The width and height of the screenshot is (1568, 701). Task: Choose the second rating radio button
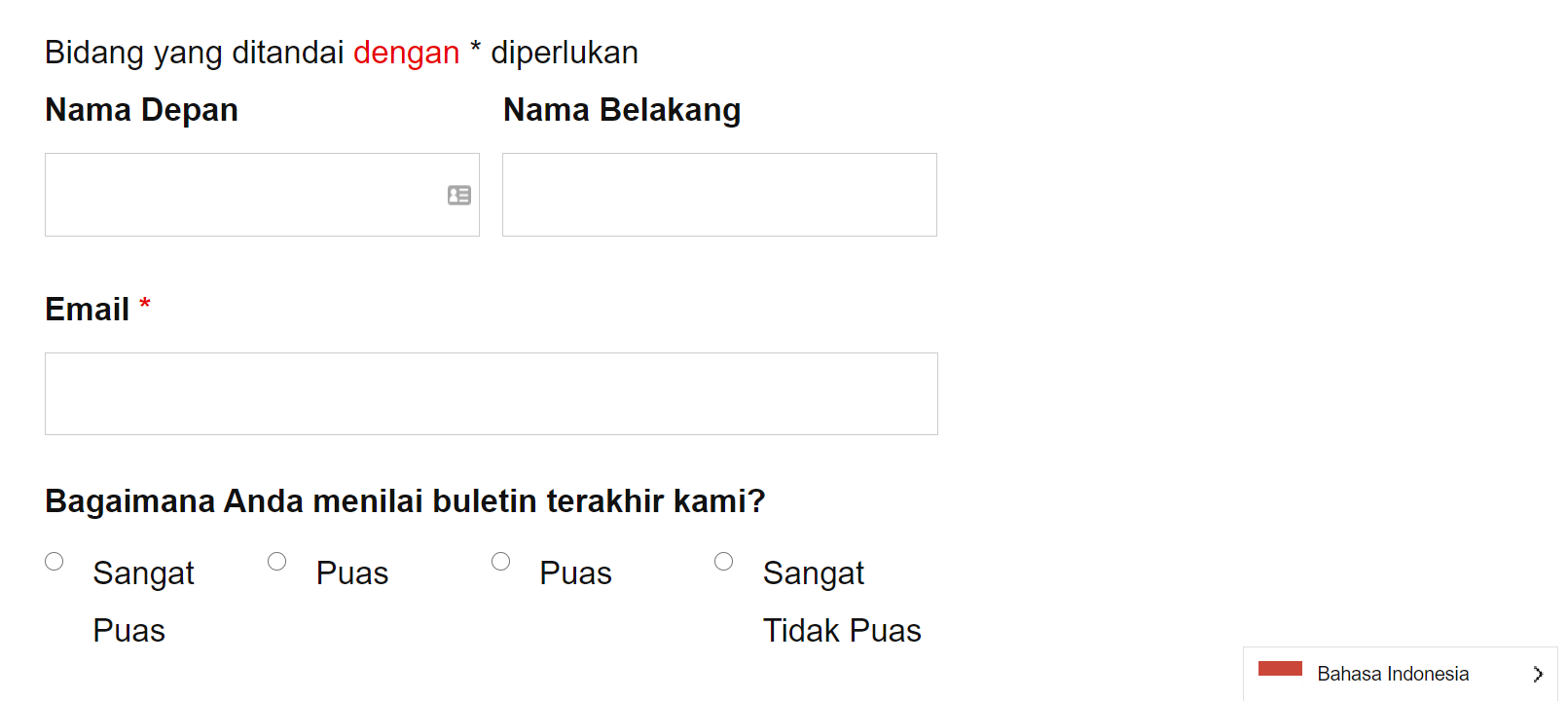277,562
